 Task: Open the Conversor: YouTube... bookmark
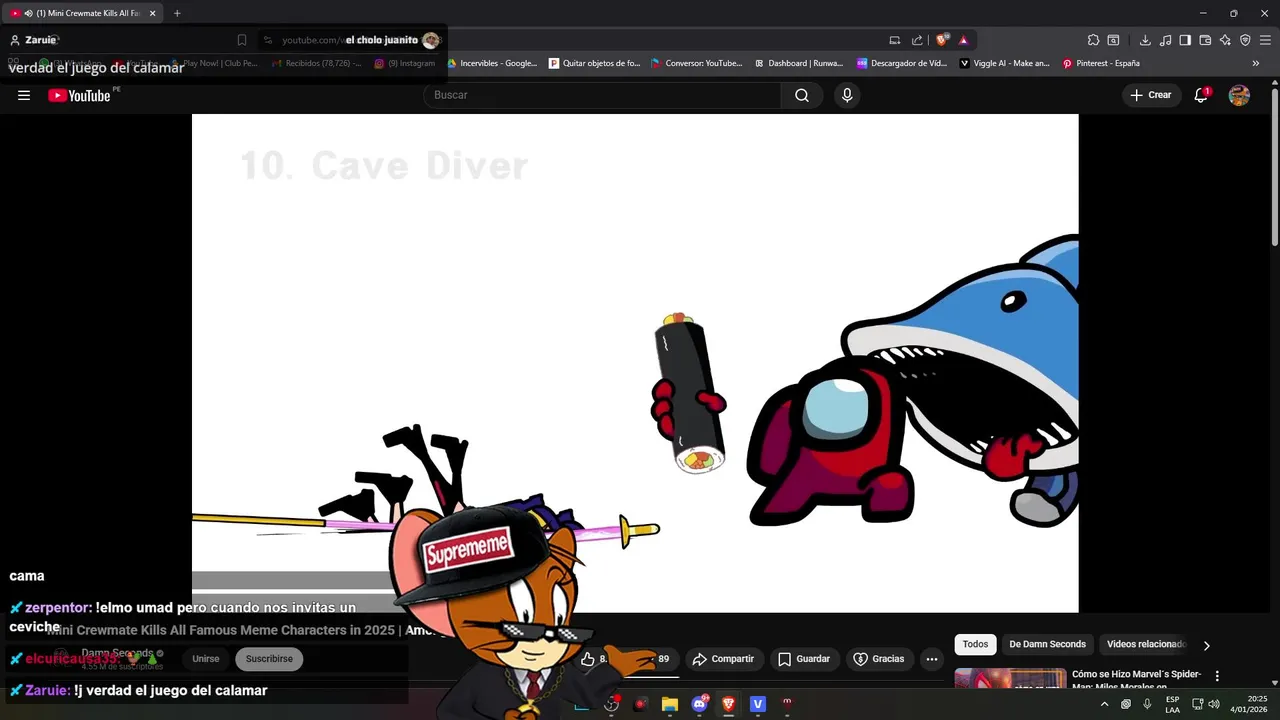coord(697,63)
